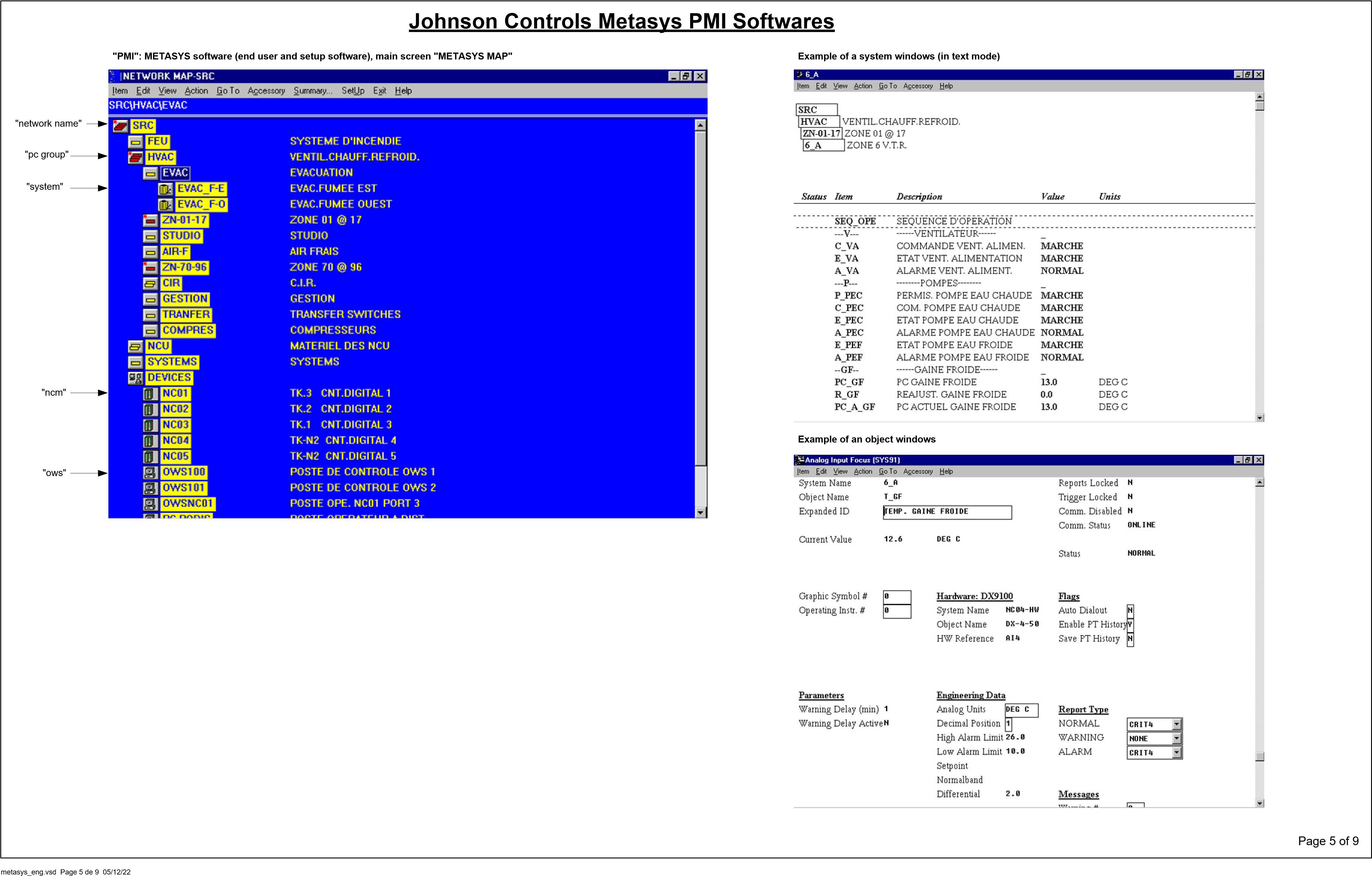Image resolution: width=1372 pixels, height=876 pixels.
Task: Click the NCU group icon
Action: click(x=136, y=347)
